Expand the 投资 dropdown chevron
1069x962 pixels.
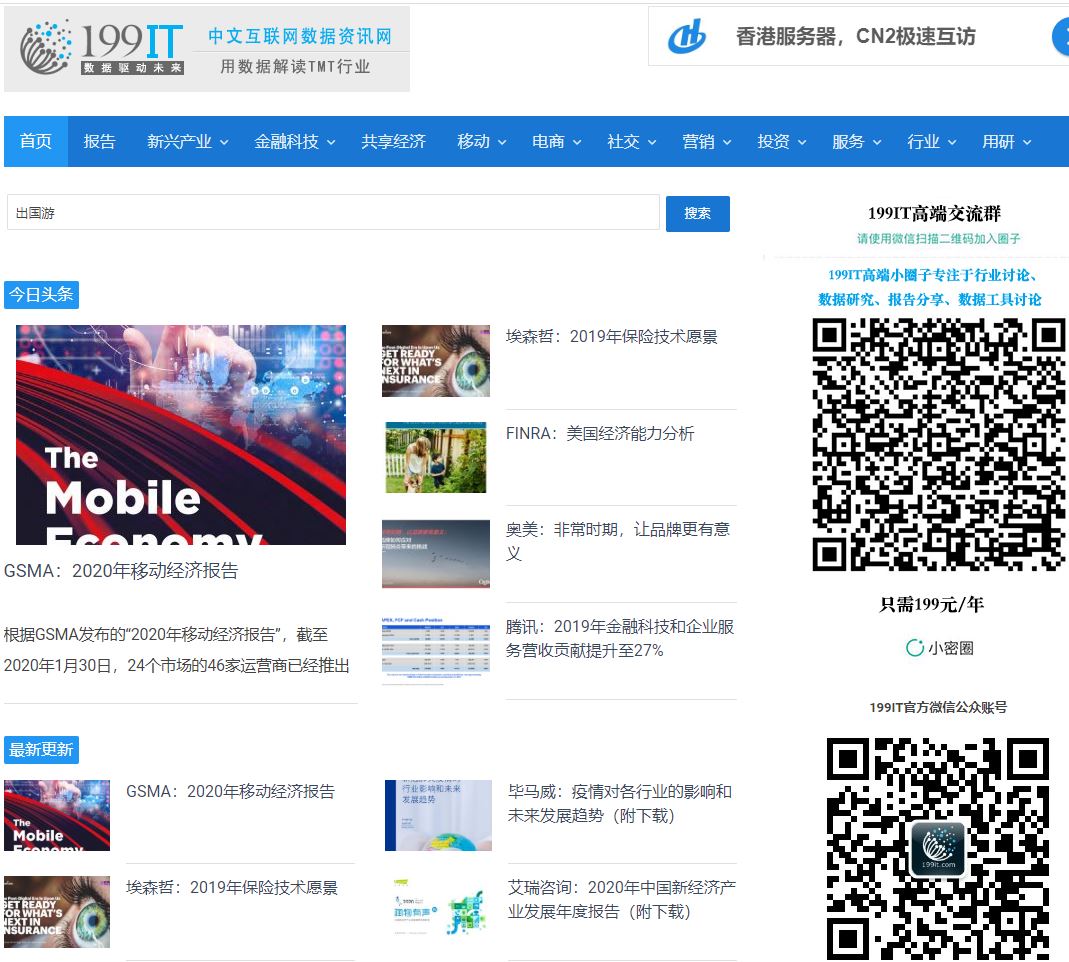click(802, 142)
